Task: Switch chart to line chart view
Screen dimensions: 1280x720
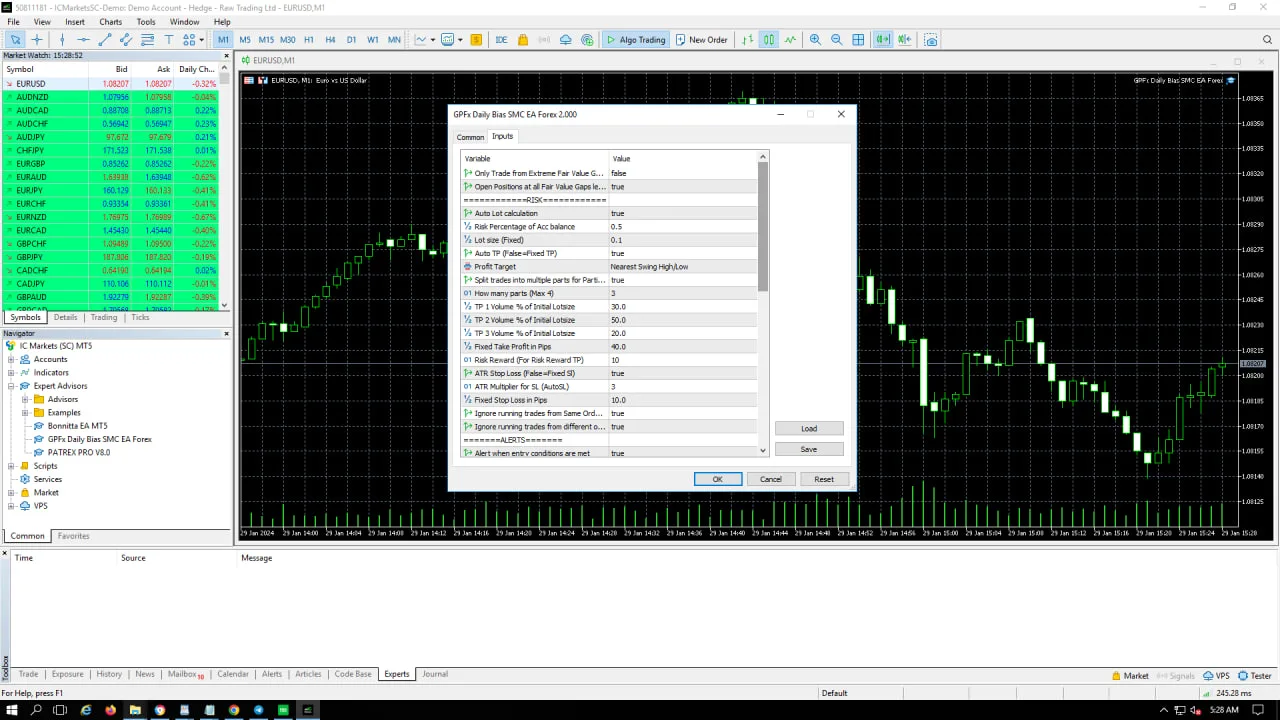Action: (x=790, y=40)
